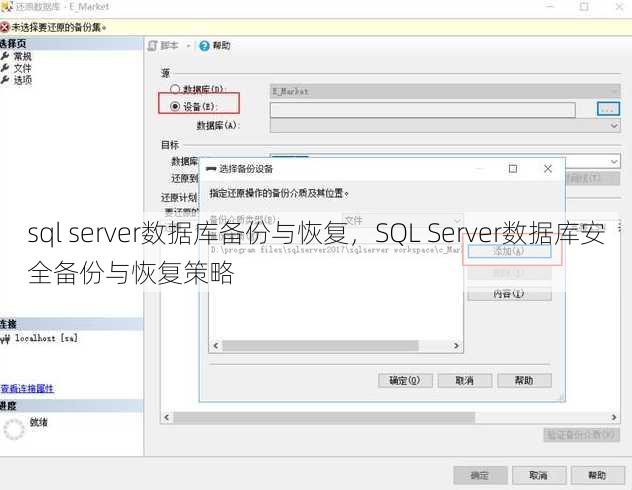Screen dimensions: 632x490
Task: Click the main window horizontal scrollbar thumb
Action: click(x=324, y=418)
